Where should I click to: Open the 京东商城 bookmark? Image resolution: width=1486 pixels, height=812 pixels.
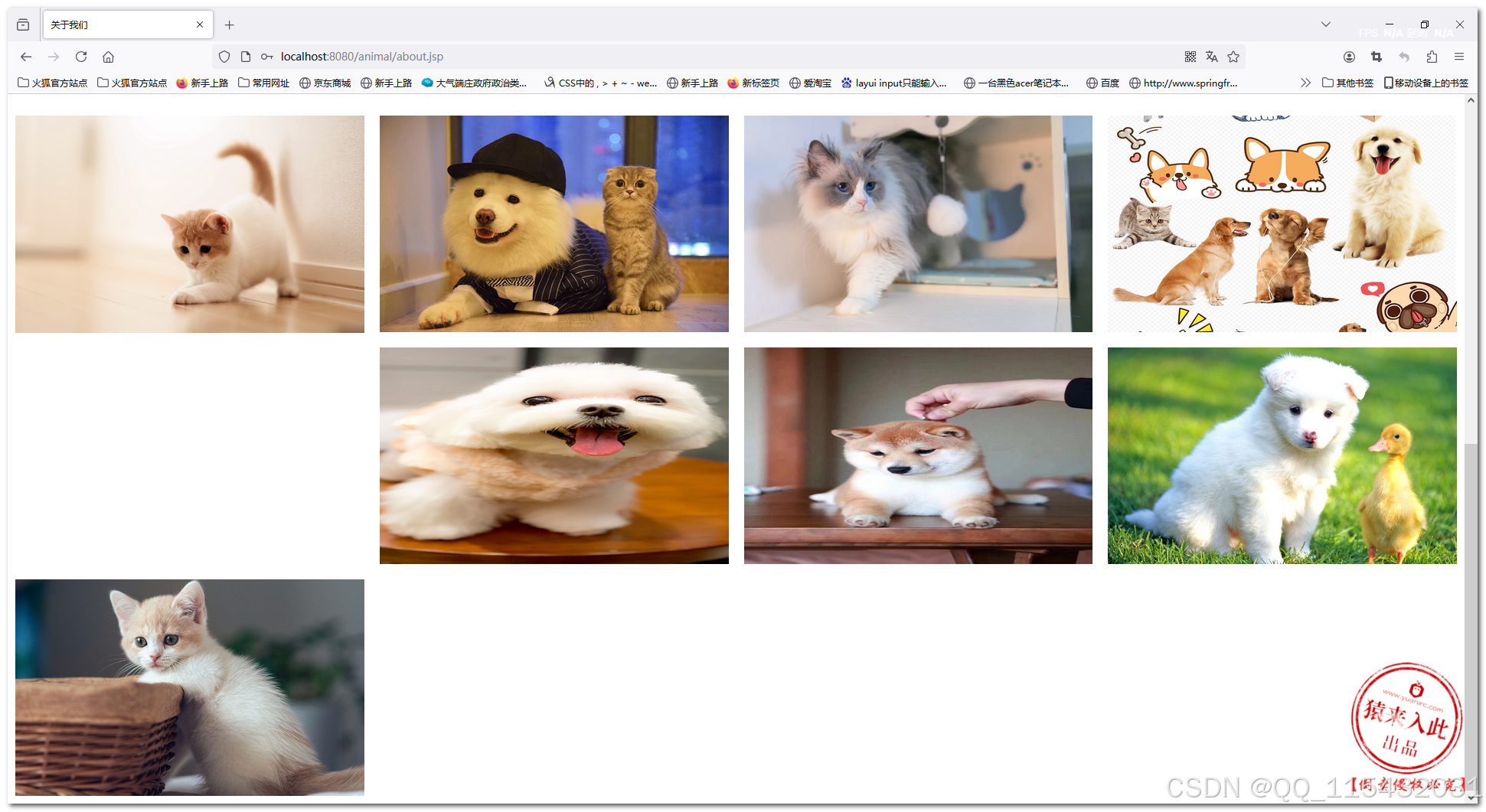[325, 83]
